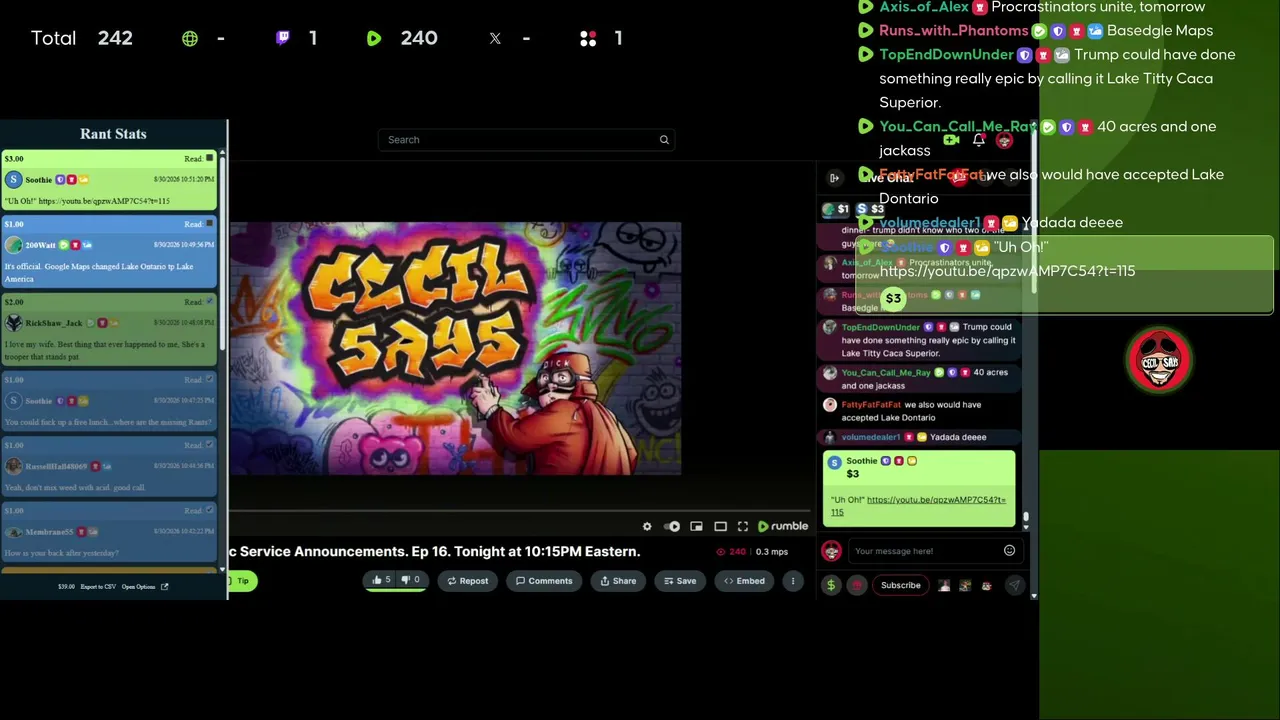Click the Twitch viewer count icon
This screenshot has height=720, width=1280.
pyautogui.click(x=283, y=38)
